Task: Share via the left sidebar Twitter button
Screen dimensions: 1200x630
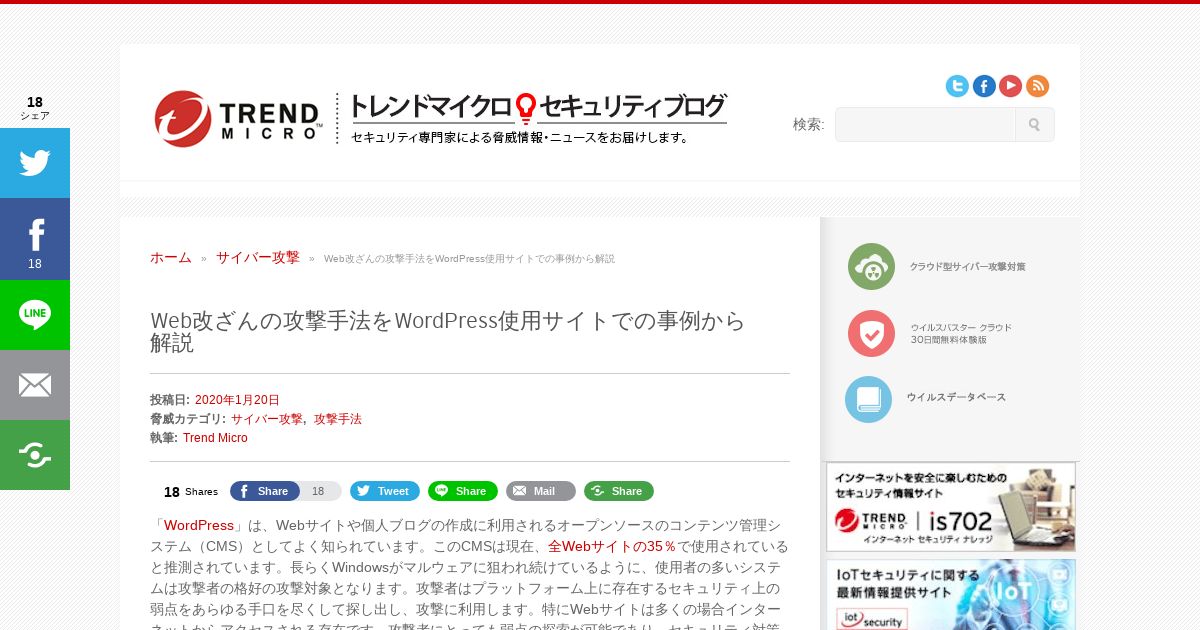Action: click(35, 163)
